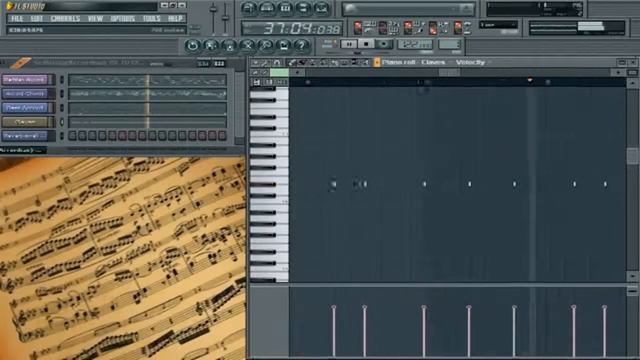This screenshot has width=640, height=360.
Task: Open keyboard editor button in step sequencer header
Action: [x=220, y=64]
